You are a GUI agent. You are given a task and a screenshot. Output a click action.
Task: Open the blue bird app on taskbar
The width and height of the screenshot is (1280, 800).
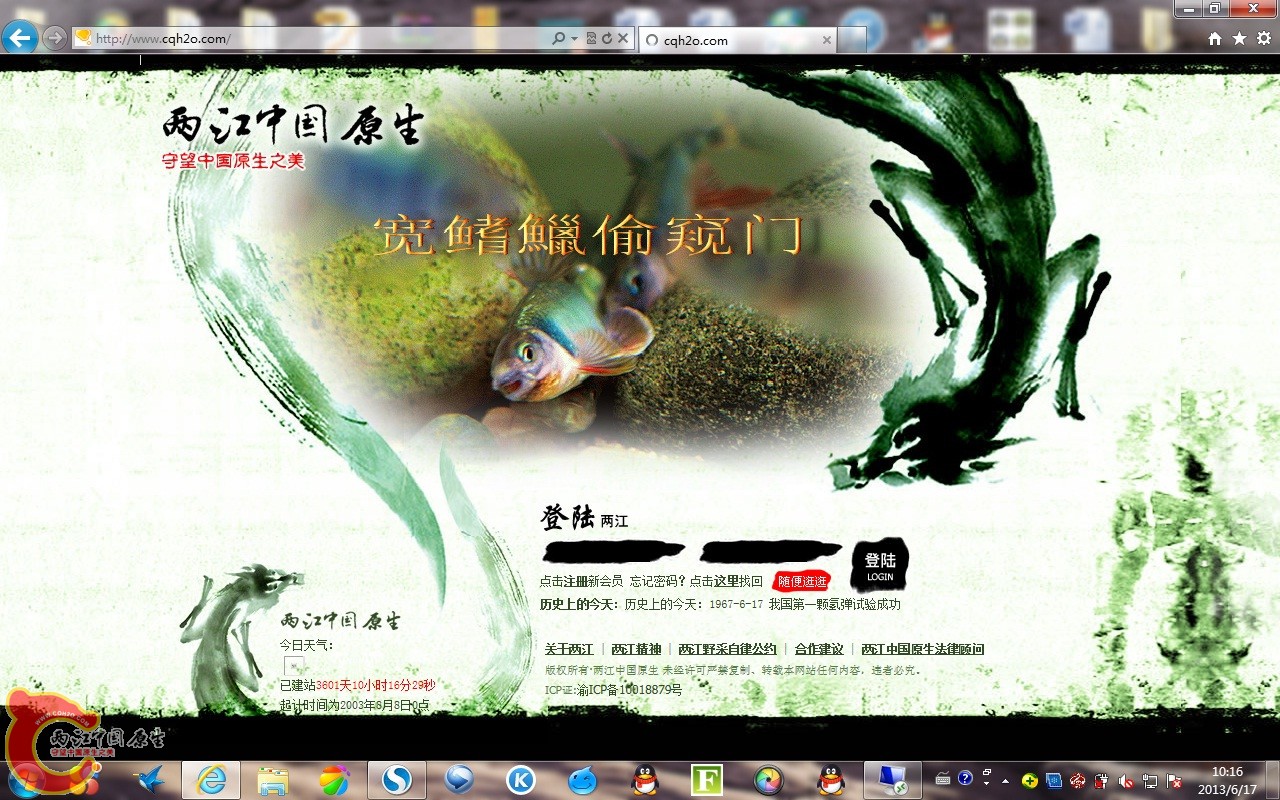click(x=151, y=779)
